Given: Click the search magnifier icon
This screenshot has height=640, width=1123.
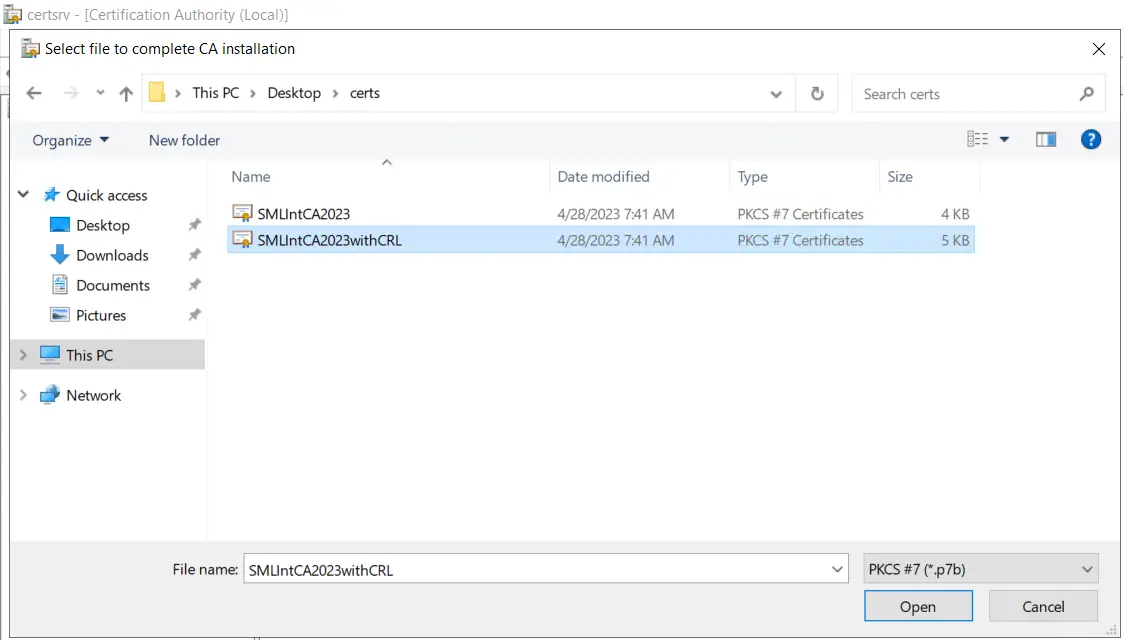Looking at the screenshot, I should [x=1086, y=94].
